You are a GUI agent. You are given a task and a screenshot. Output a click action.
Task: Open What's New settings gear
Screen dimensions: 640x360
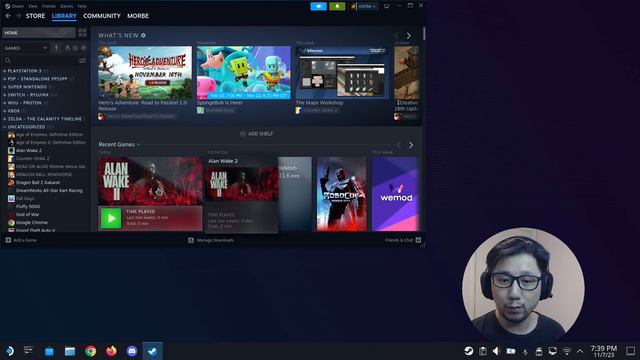[x=143, y=36]
